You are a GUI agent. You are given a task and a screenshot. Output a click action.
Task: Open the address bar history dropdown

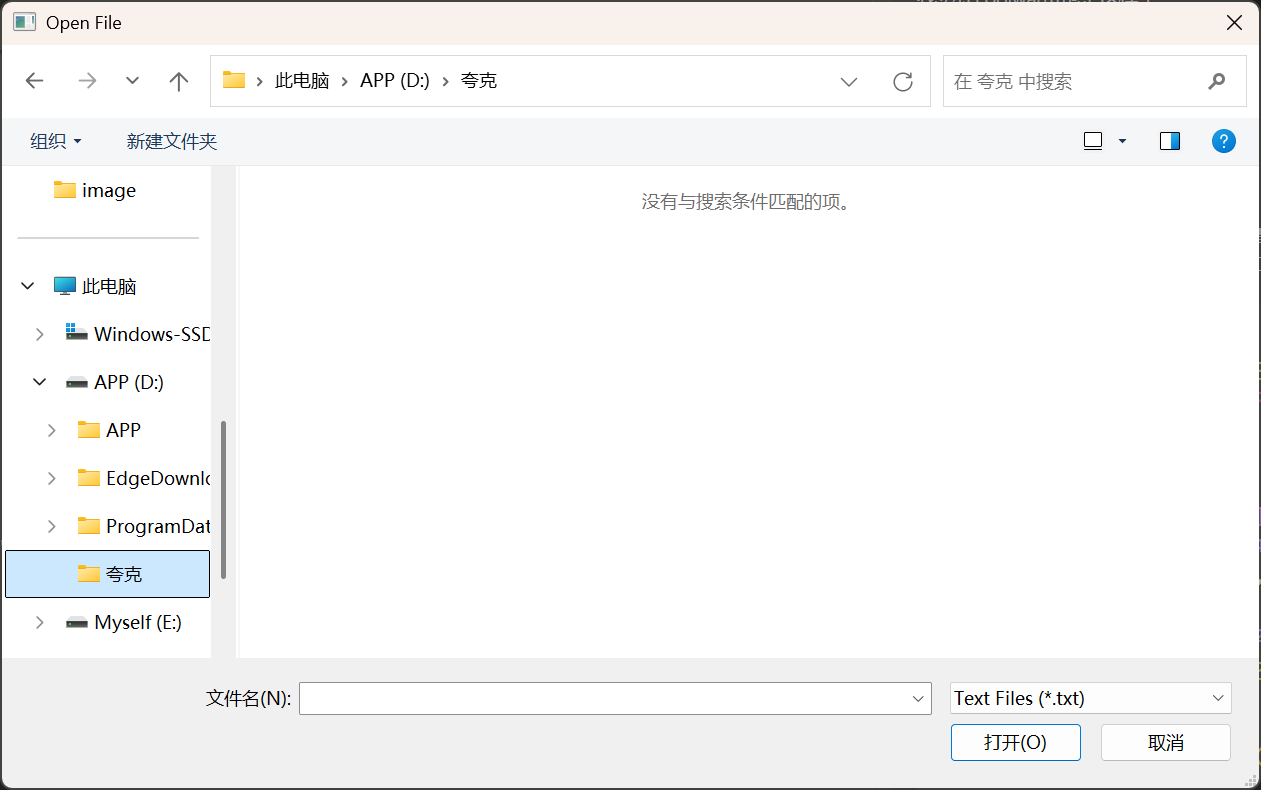pos(849,81)
